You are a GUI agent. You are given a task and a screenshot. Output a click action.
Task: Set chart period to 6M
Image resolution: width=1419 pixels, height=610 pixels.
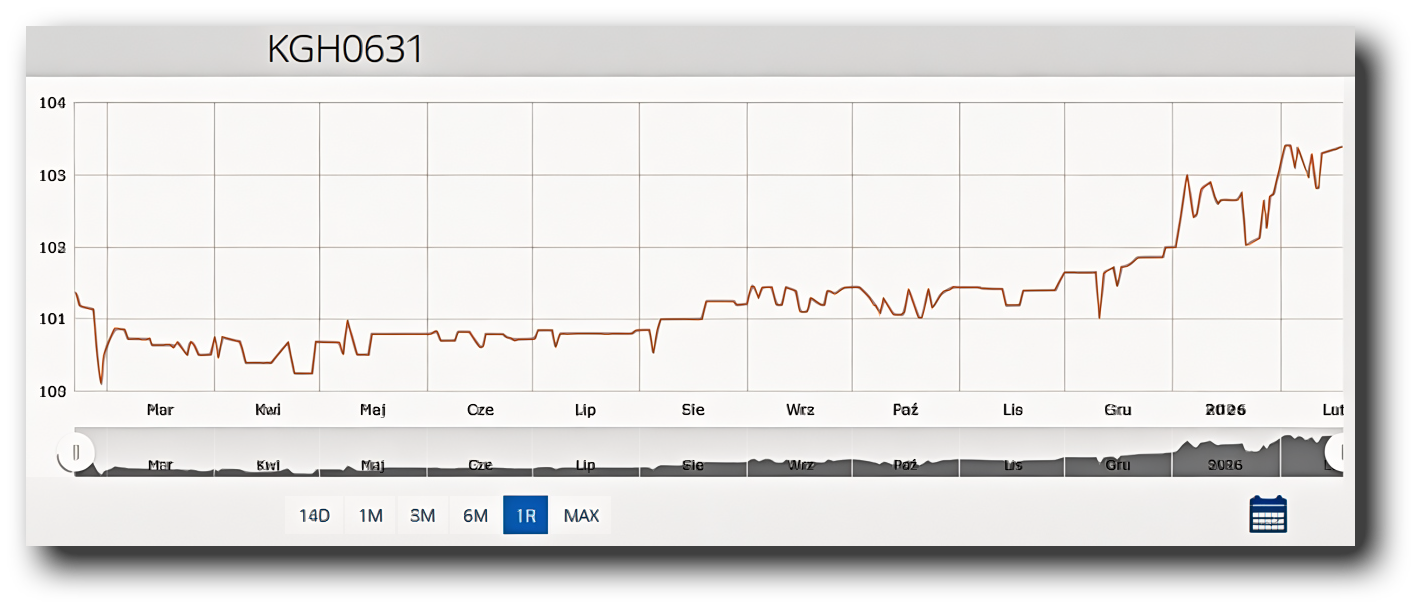pos(475,516)
